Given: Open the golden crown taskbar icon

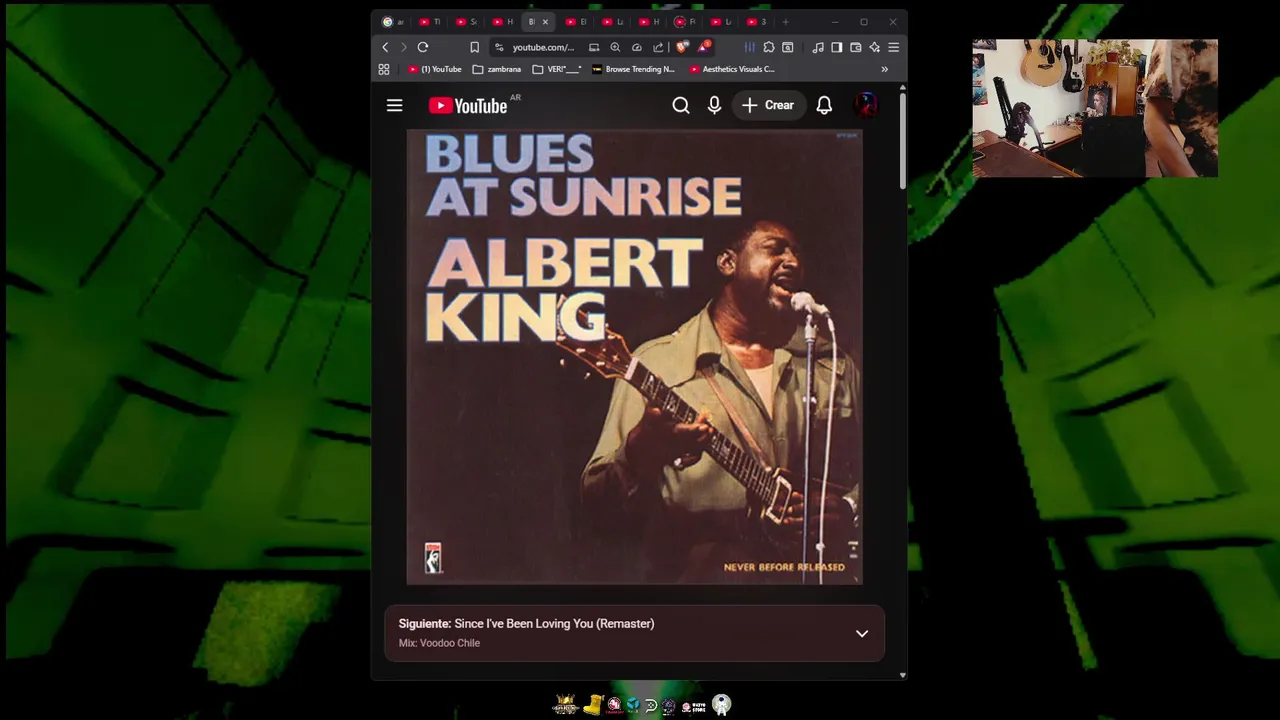Looking at the screenshot, I should (565, 705).
